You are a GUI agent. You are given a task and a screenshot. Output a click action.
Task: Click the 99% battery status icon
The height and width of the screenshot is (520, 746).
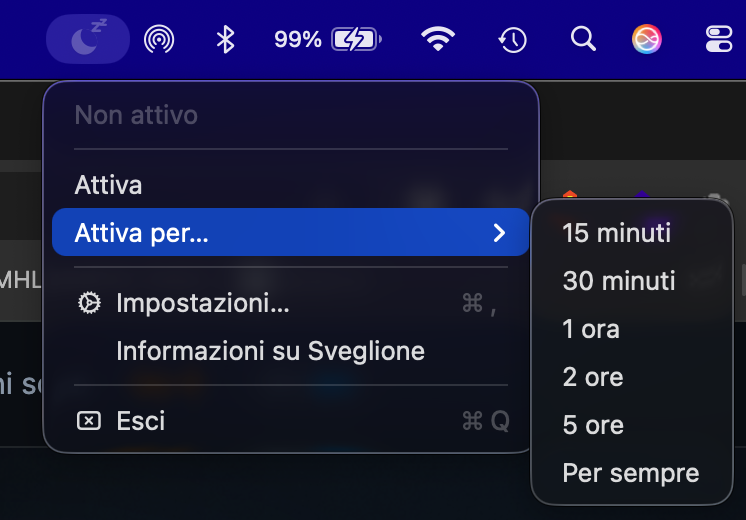[328, 39]
